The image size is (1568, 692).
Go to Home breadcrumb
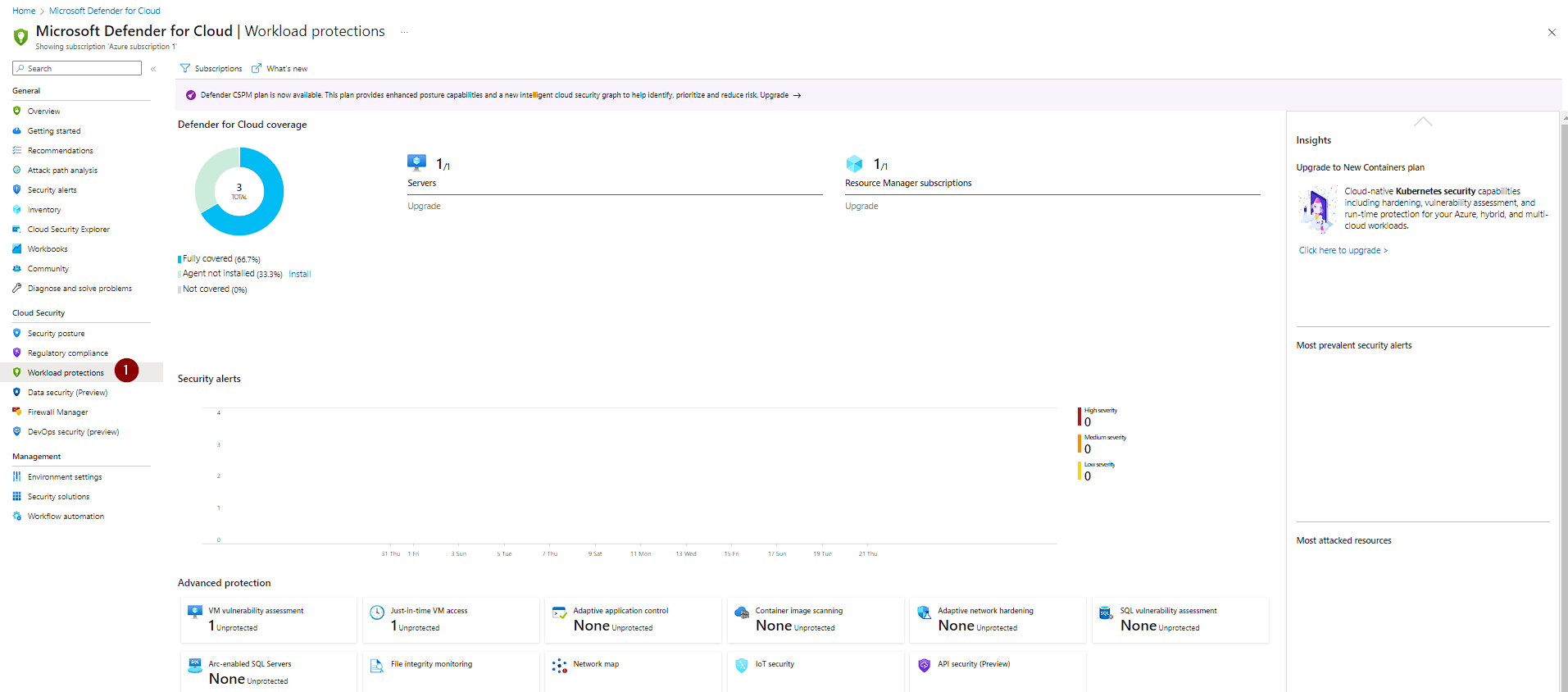click(x=24, y=11)
